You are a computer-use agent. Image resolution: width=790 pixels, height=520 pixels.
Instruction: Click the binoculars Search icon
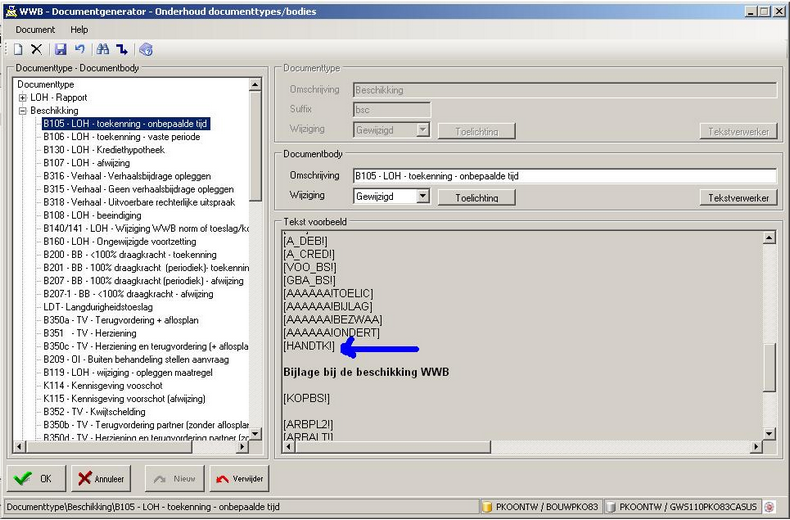tap(103, 49)
